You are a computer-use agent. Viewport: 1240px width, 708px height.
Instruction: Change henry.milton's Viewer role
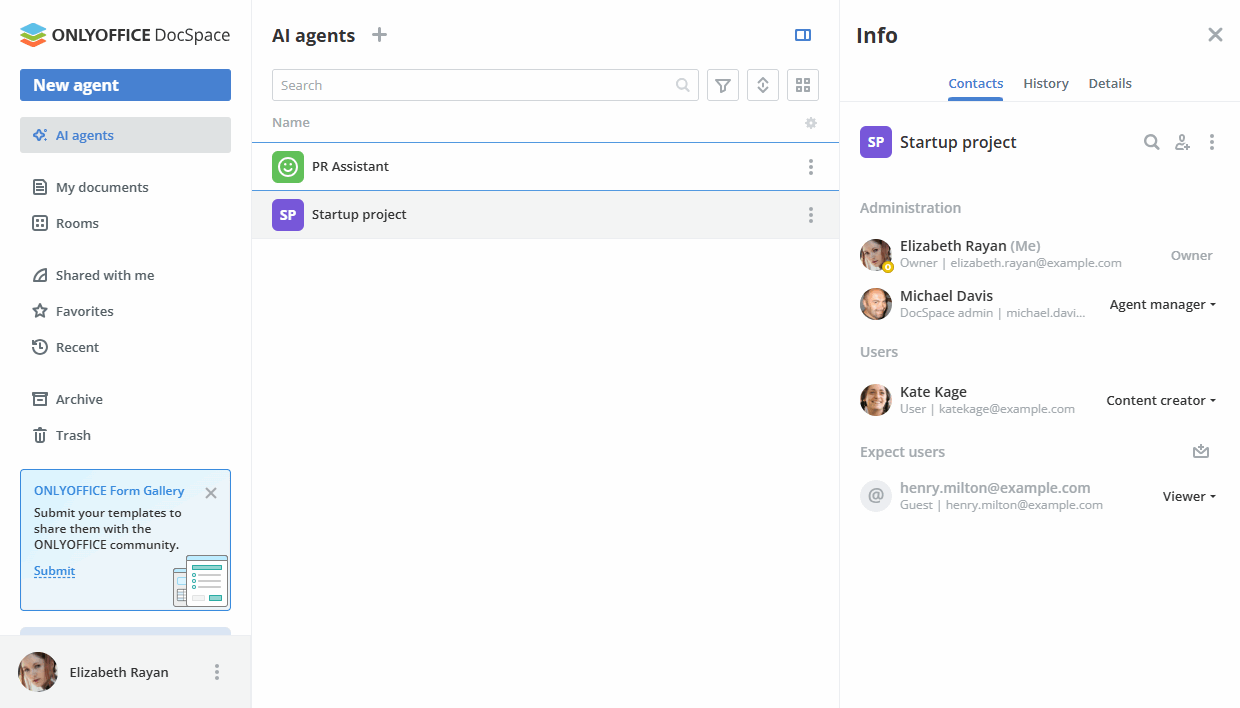[1189, 496]
